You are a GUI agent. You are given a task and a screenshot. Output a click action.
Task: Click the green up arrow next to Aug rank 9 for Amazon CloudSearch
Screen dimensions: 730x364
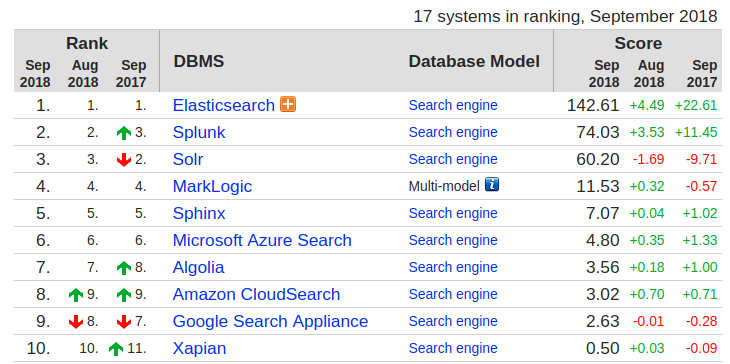pos(76,295)
